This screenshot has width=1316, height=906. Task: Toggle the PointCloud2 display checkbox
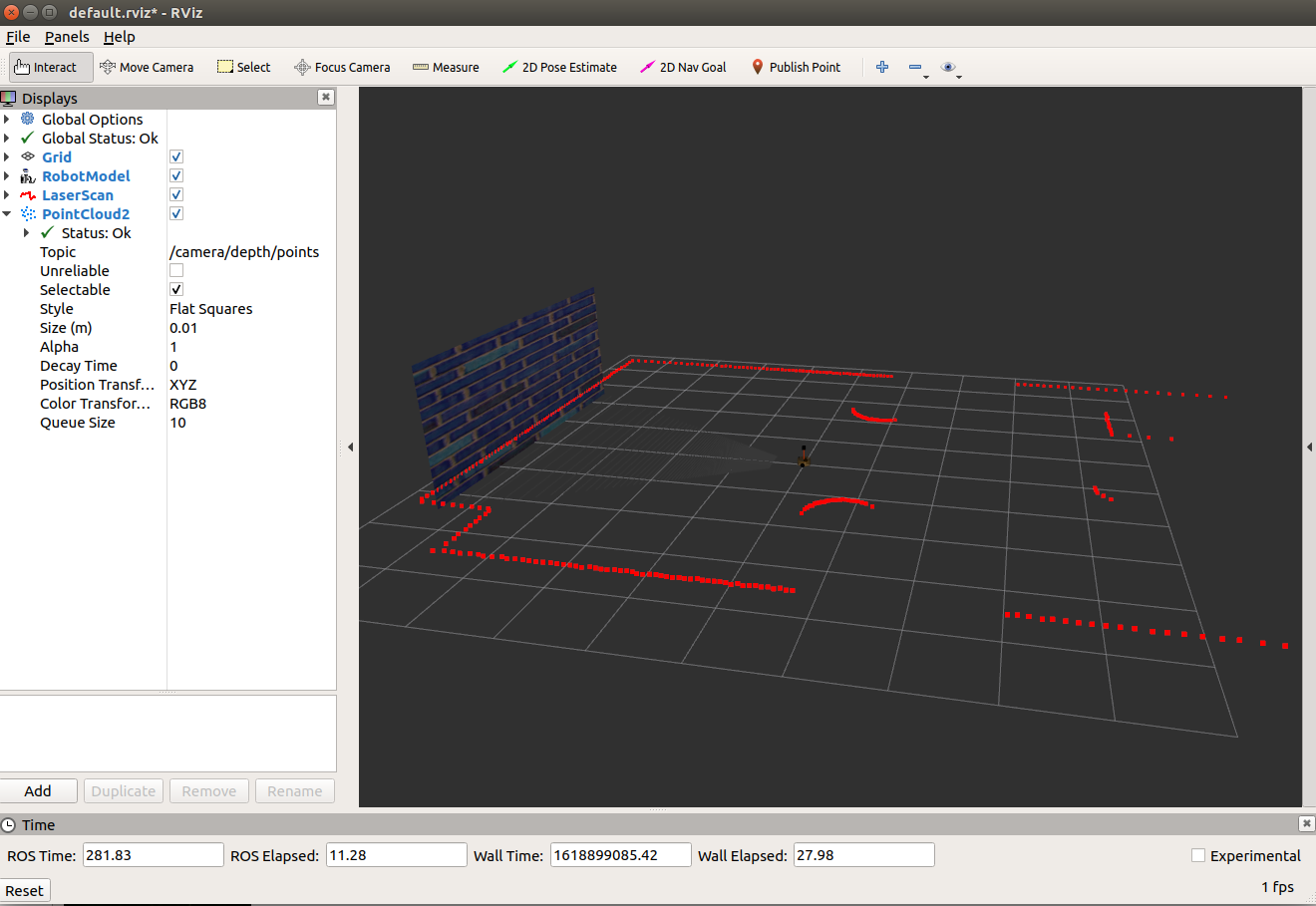(176, 213)
